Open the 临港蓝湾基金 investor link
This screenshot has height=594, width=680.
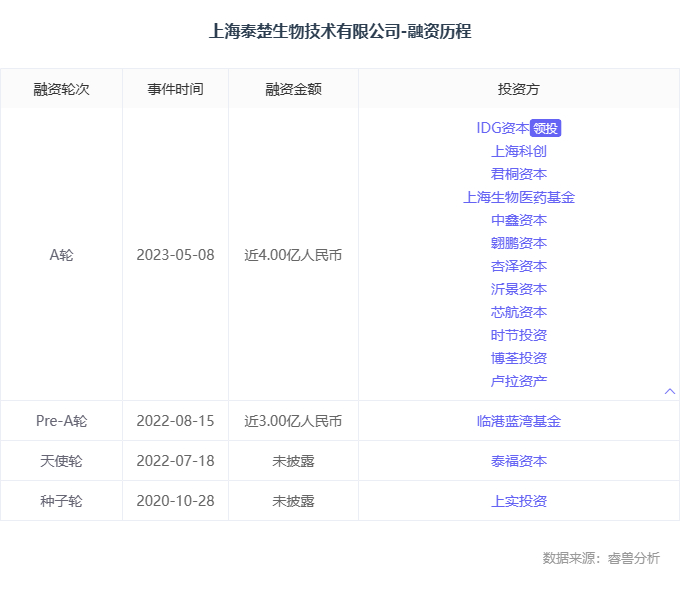pos(519,421)
